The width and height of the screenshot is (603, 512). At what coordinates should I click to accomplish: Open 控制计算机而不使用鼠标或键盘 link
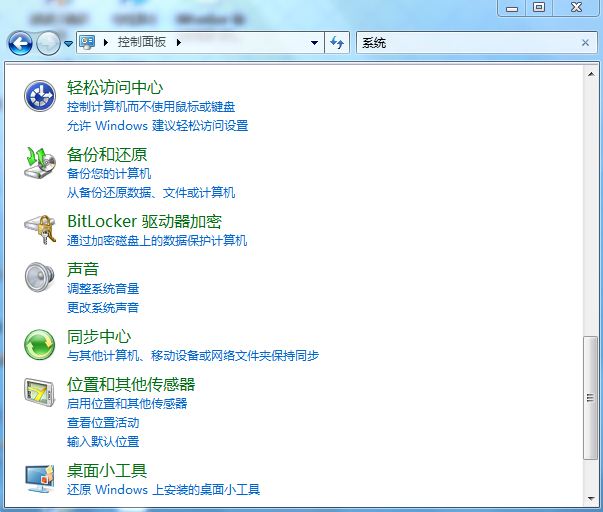pos(151,107)
